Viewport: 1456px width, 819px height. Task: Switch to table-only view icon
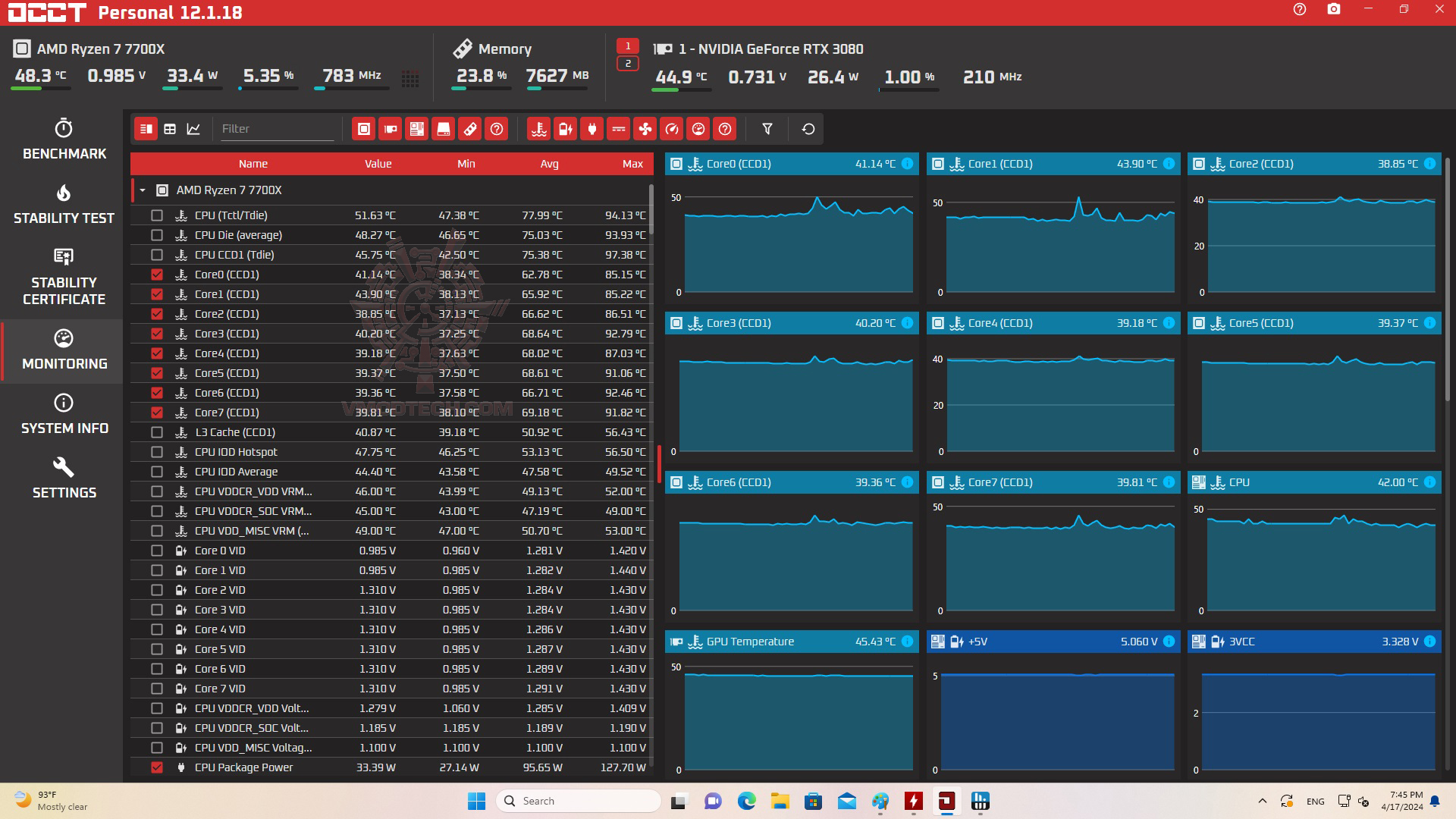pos(170,129)
